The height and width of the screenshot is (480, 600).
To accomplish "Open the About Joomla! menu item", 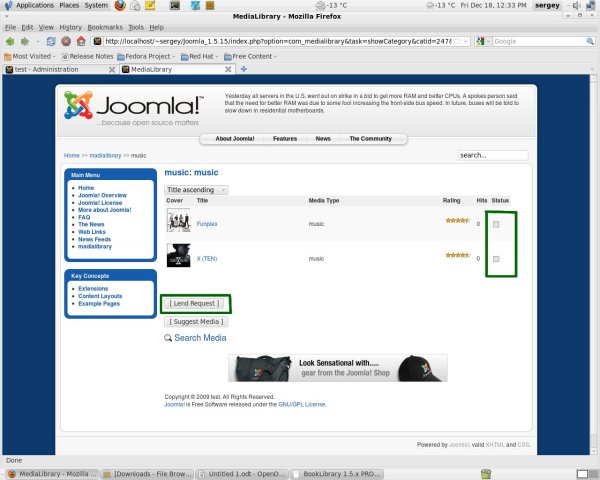I will [x=235, y=139].
